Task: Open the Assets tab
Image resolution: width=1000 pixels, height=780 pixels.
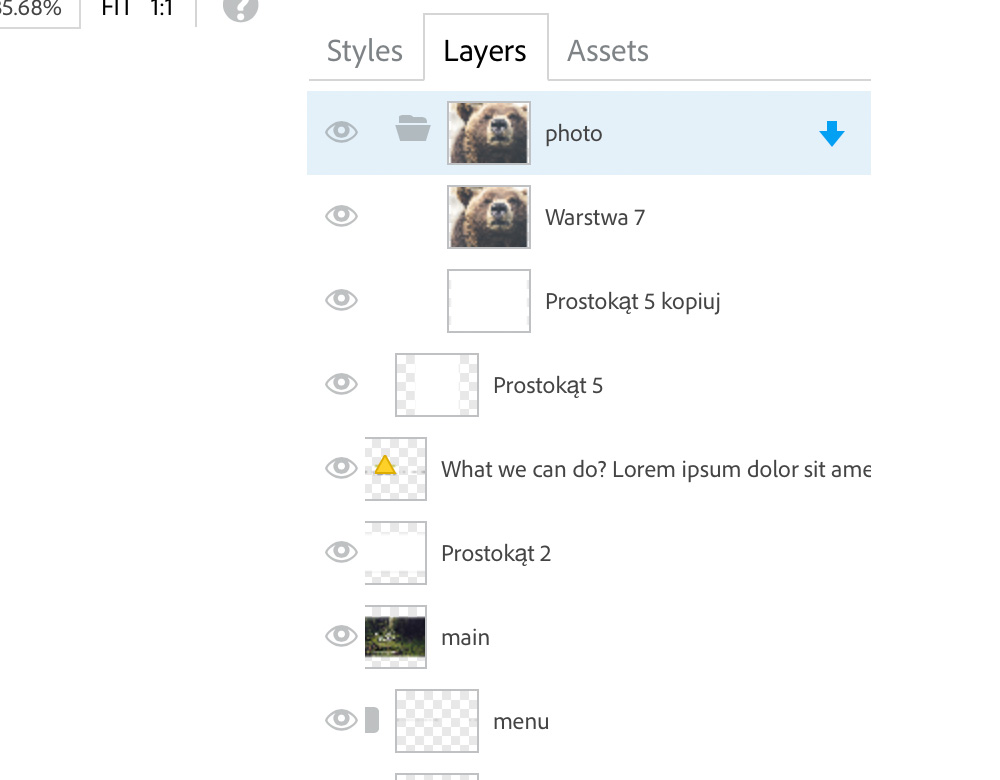Action: click(x=608, y=51)
